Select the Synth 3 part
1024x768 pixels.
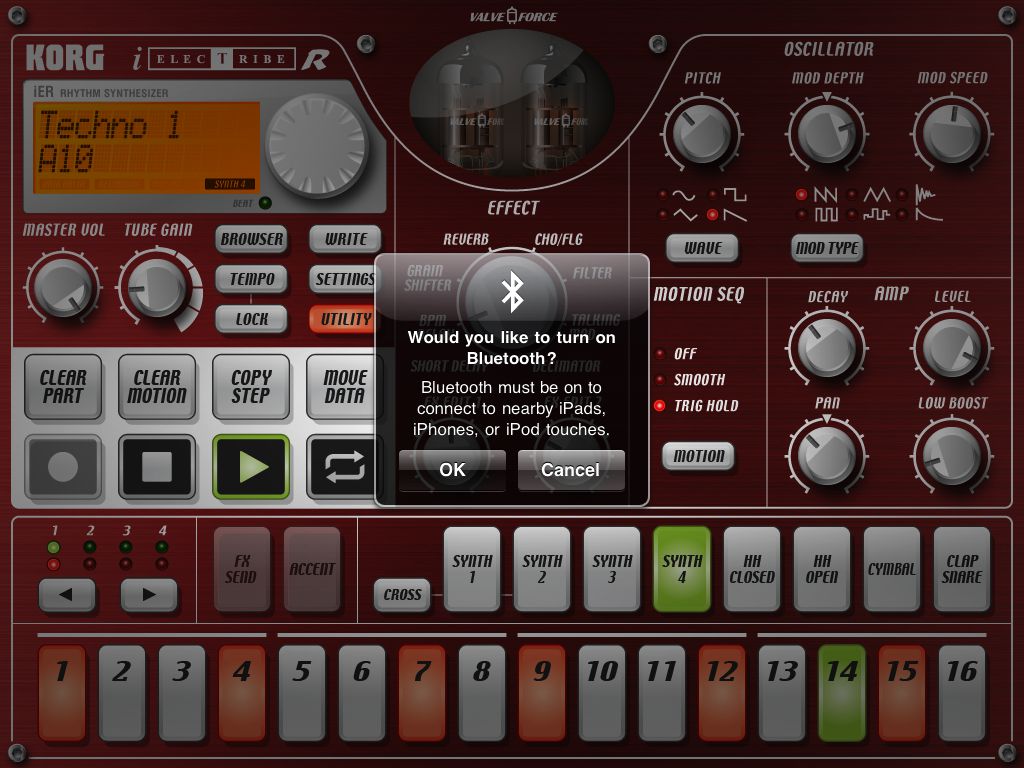click(612, 569)
